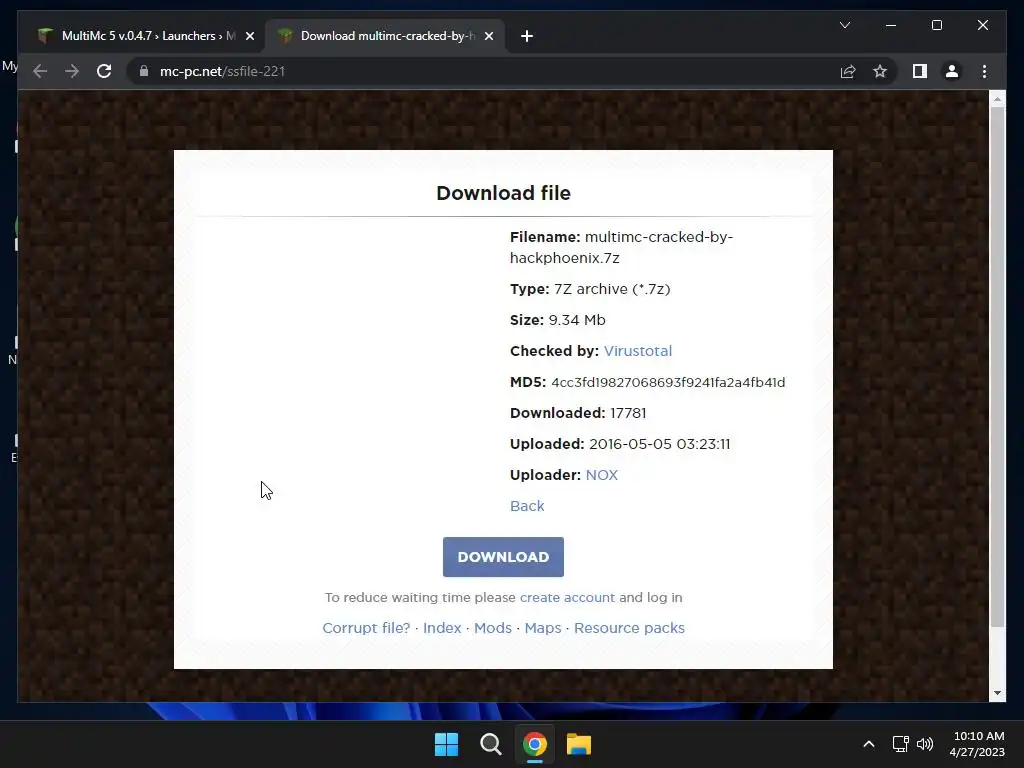Open File Explorer from taskbar

point(579,744)
